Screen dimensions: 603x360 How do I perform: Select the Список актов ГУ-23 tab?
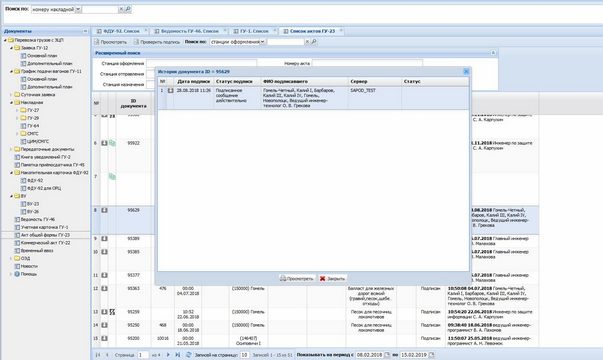click(x=312, y=31)
